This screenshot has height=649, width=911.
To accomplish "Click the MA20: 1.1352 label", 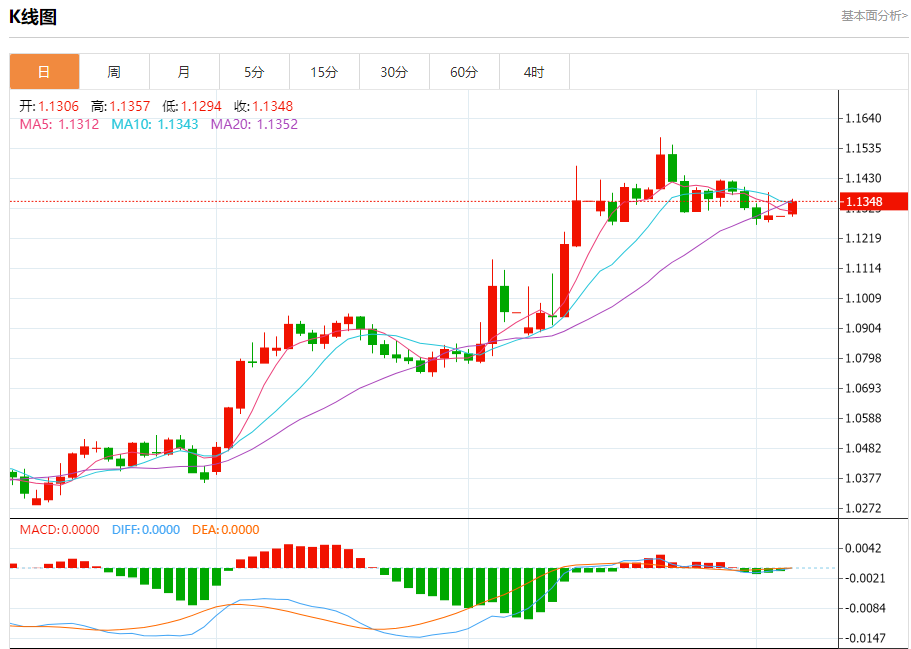I will point(254,124).
